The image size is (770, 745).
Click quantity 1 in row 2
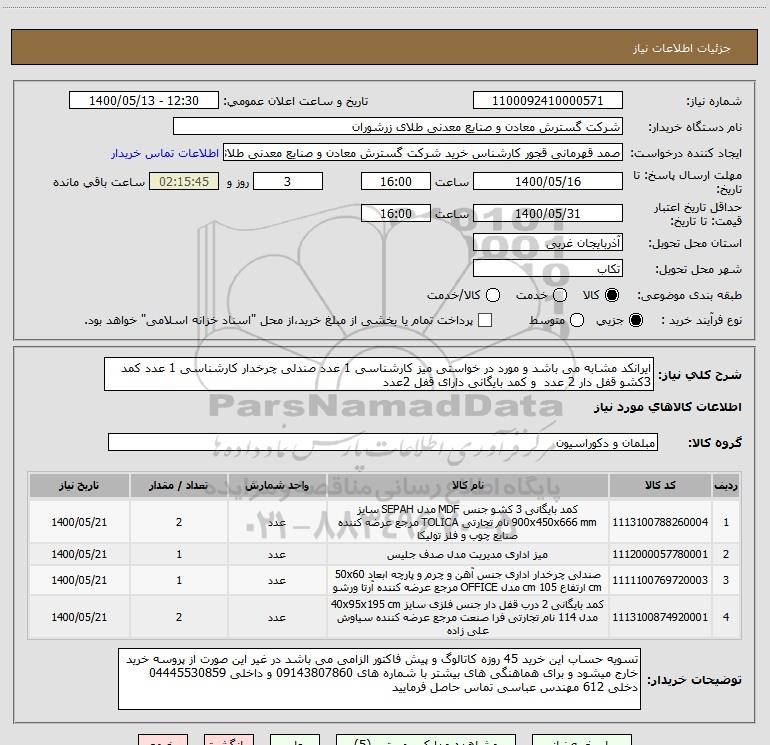coord(179,554)
